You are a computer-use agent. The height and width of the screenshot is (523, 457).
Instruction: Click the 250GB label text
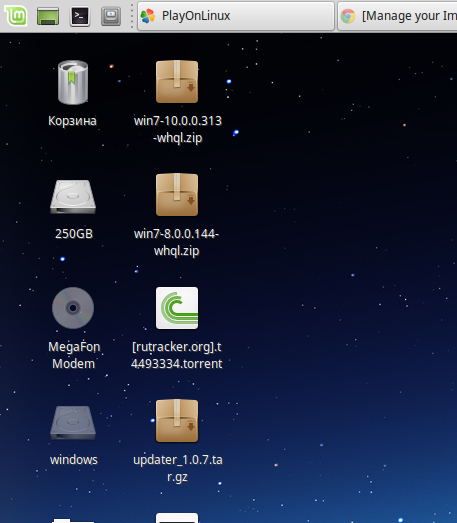(x=74, y=234)
